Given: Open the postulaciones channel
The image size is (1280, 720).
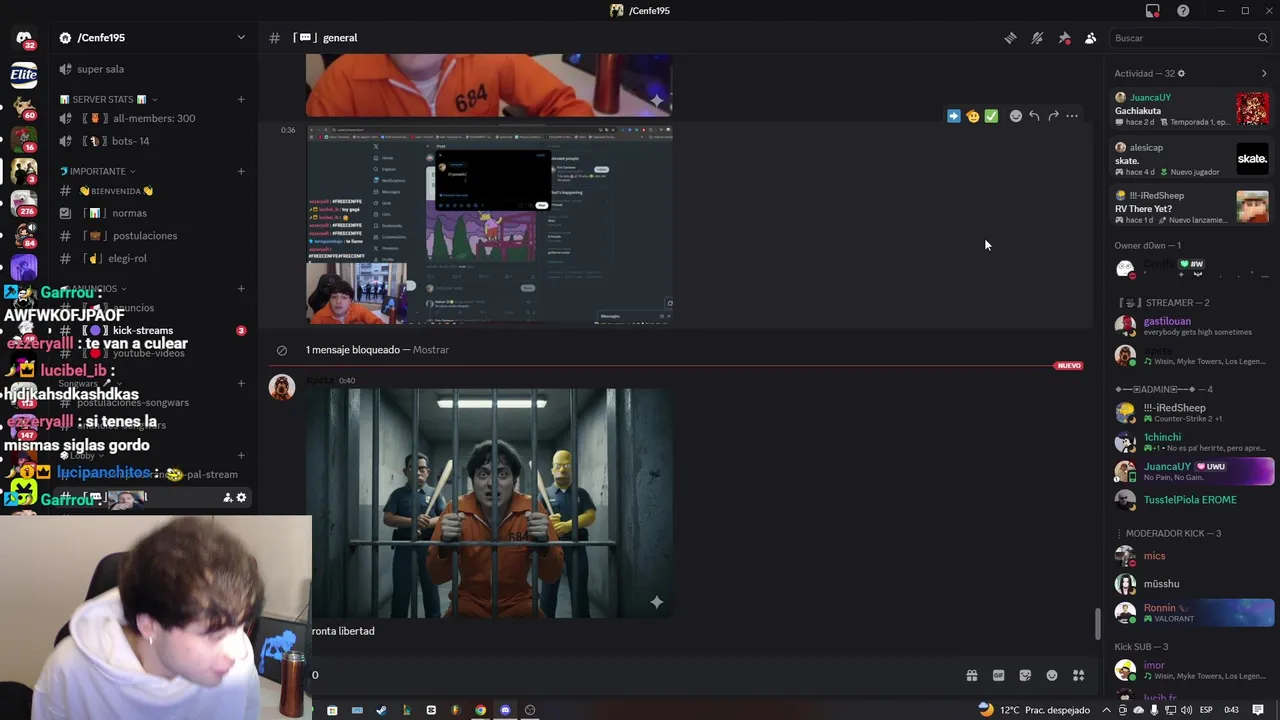Looking at the screenshot, I should [x=152, y=236].
